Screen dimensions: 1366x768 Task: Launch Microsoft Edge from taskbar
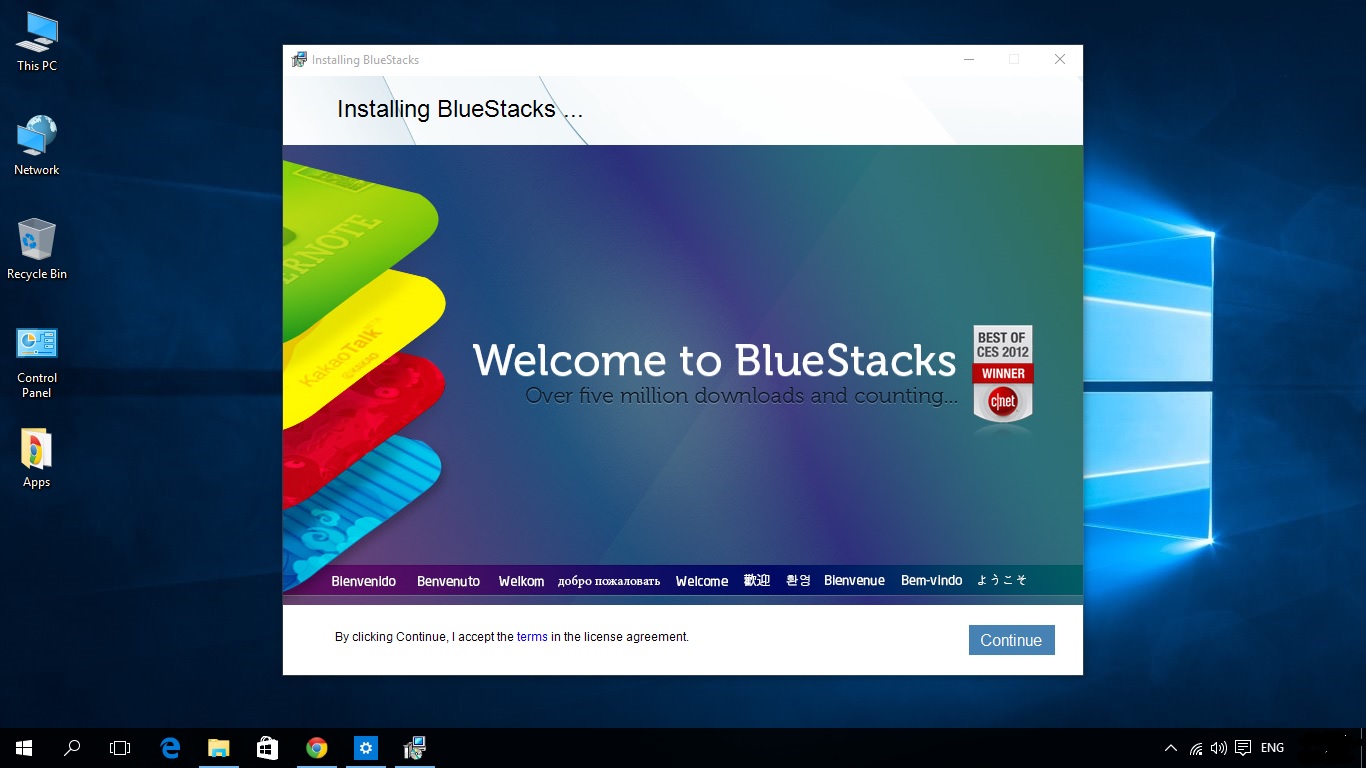pos(170,748)
